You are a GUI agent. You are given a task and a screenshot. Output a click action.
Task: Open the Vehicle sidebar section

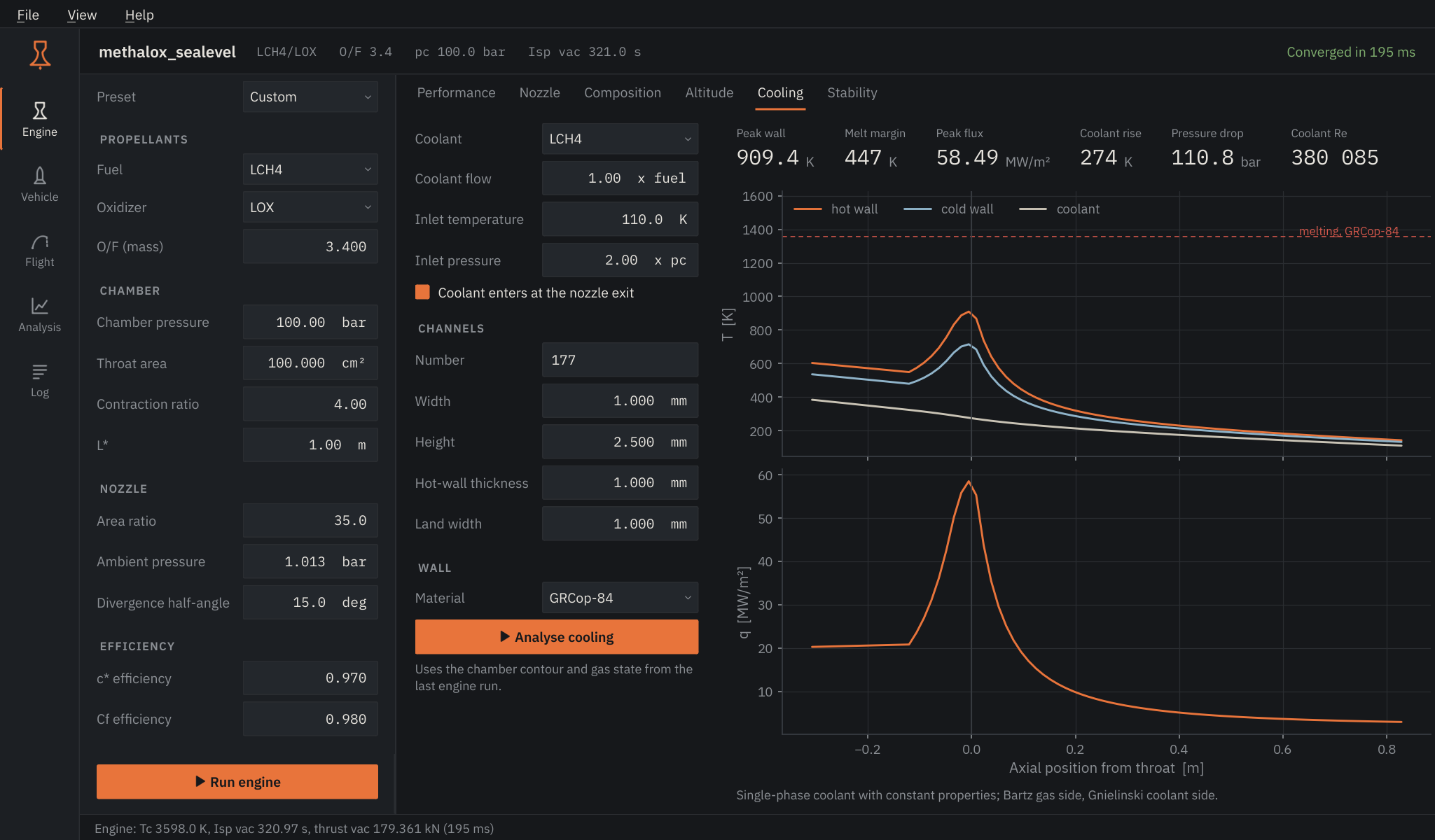click(x=40, y=184)
